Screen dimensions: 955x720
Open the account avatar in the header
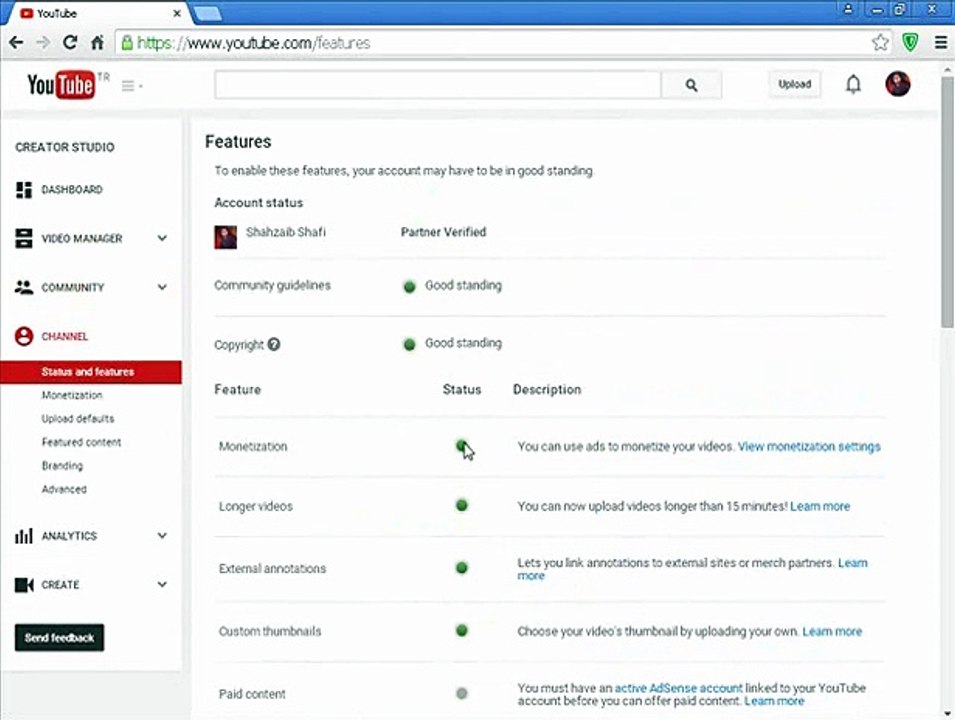898,84
